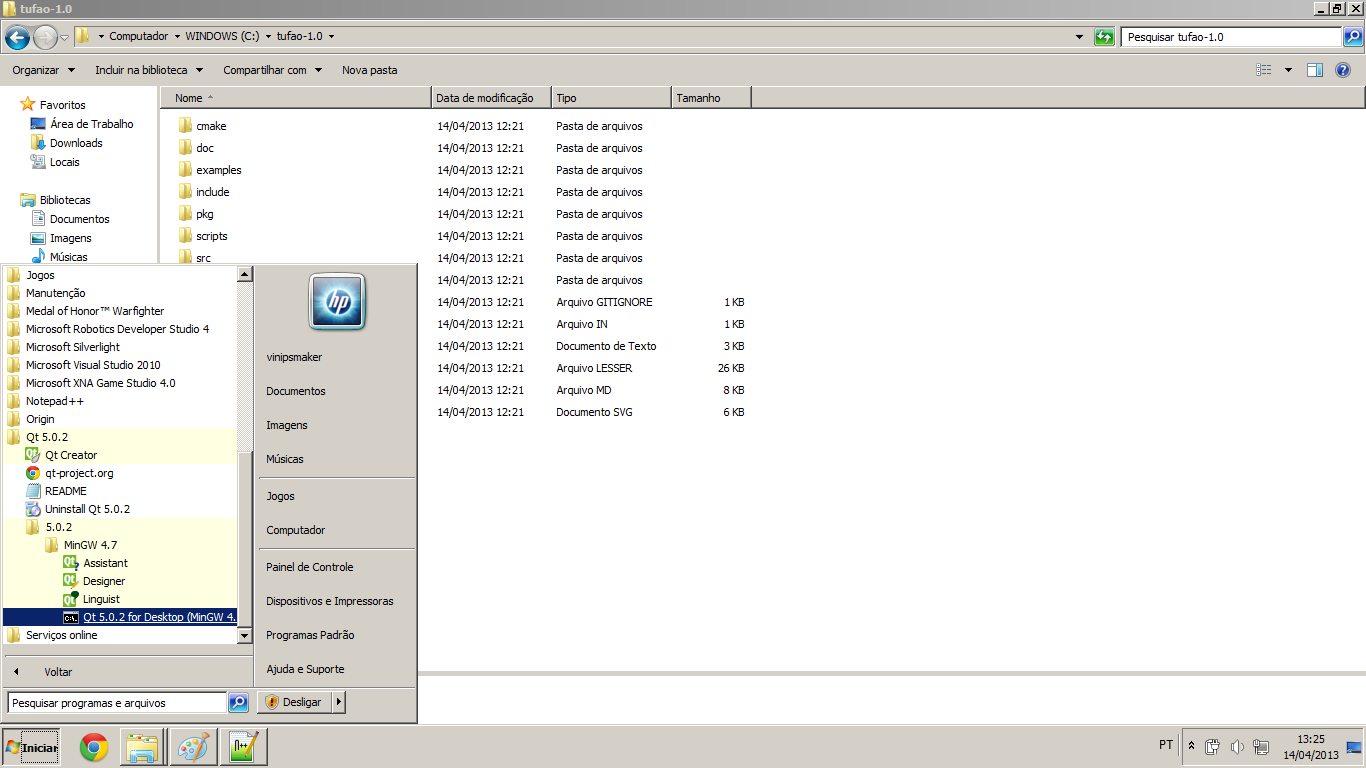Toggle the preview pane
The image size is (1366, 768).
pos(1315,70)
